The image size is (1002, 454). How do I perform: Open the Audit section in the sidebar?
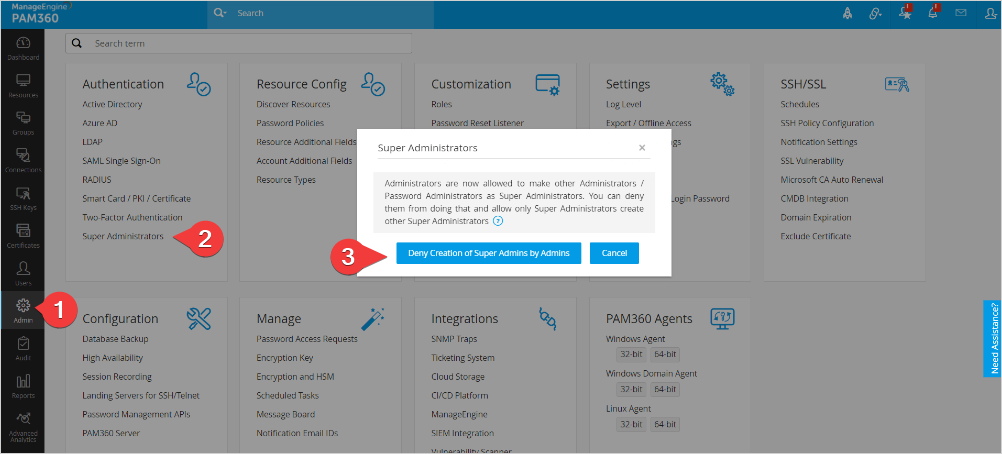23,347
